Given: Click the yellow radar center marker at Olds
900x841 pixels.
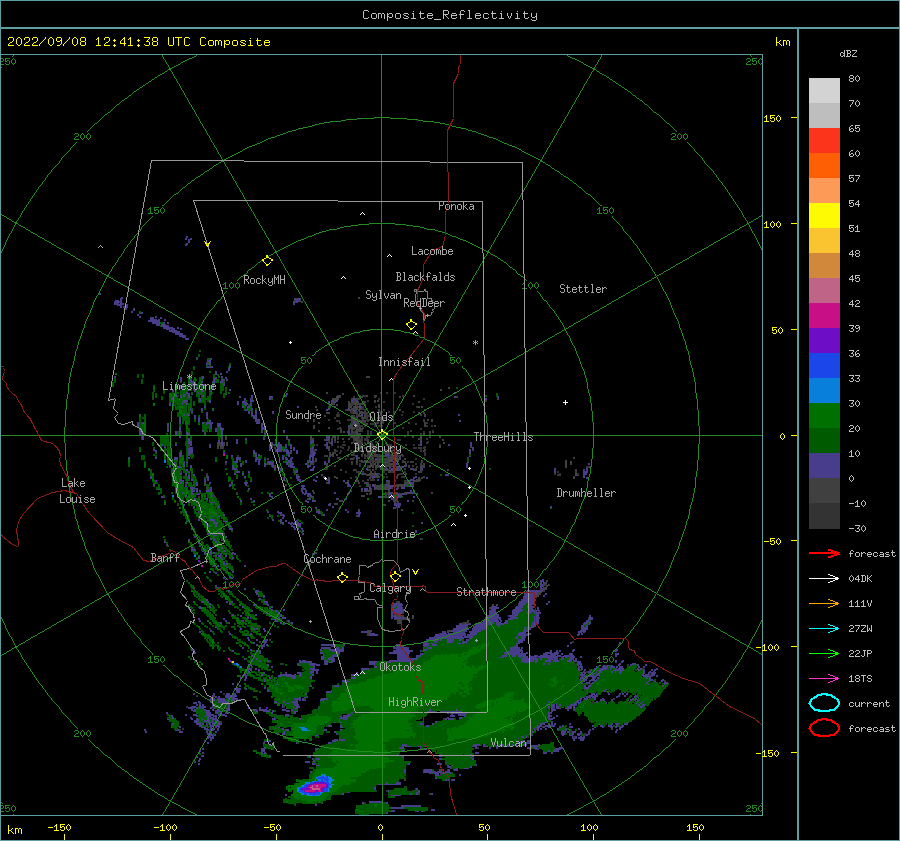Looking at the screenshot, I should (x=382, y=435).
